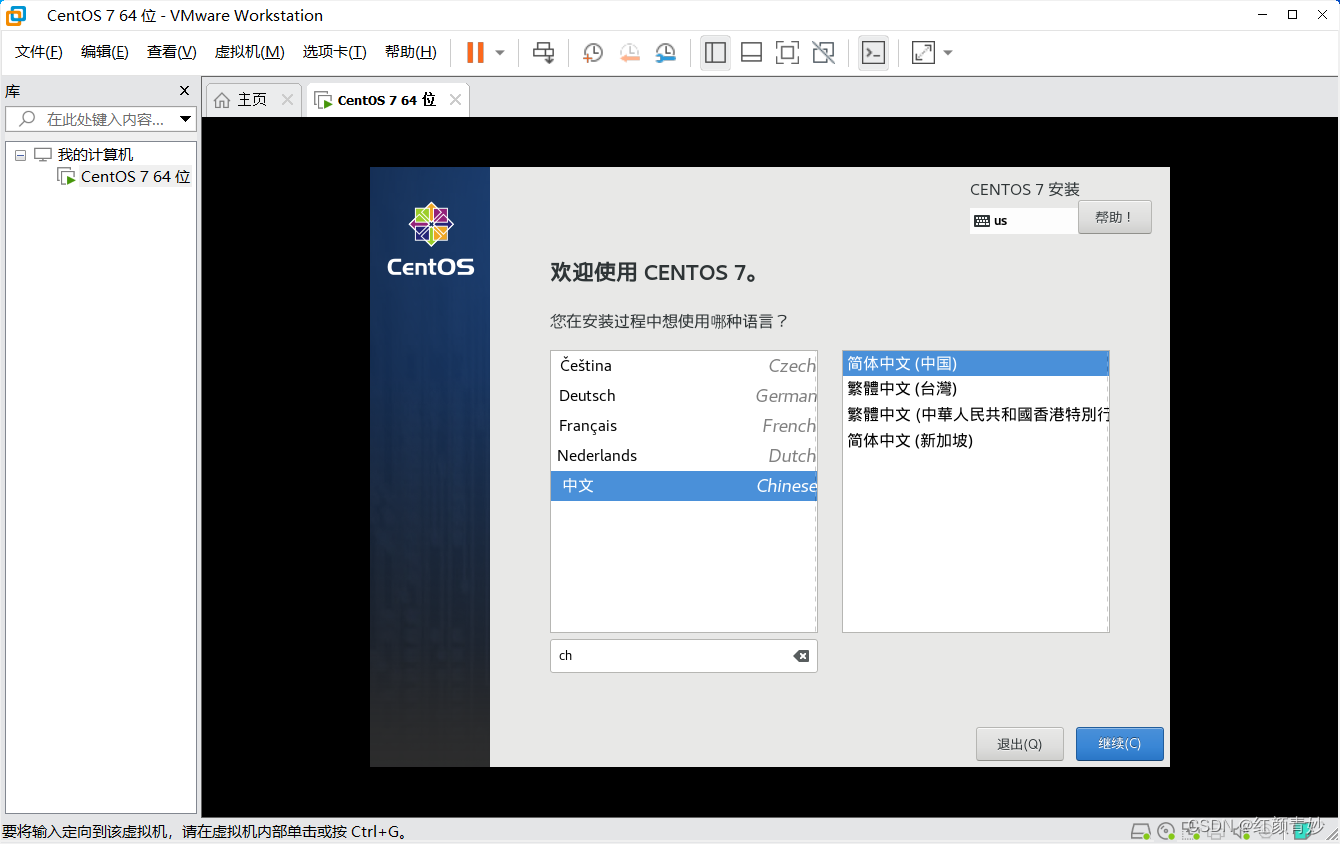This screenshot has width=1340, height=844.
Task: Choose 繁體中文 (台灣) locale
Action: click(975, 389)
